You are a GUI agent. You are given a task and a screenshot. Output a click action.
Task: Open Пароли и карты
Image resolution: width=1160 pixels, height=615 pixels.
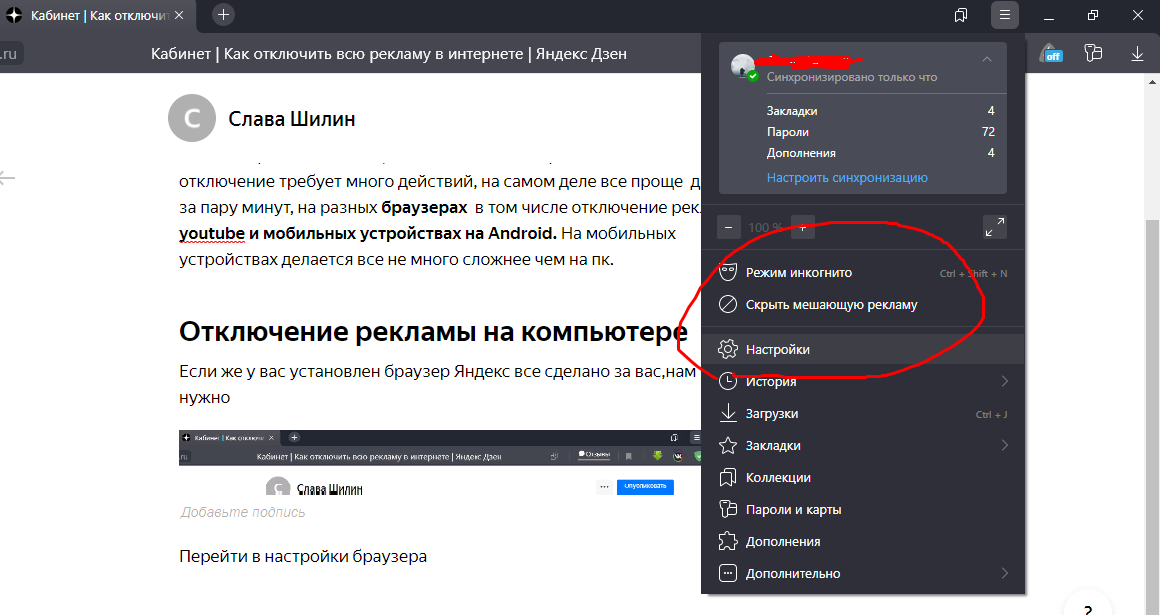[792, 509]
